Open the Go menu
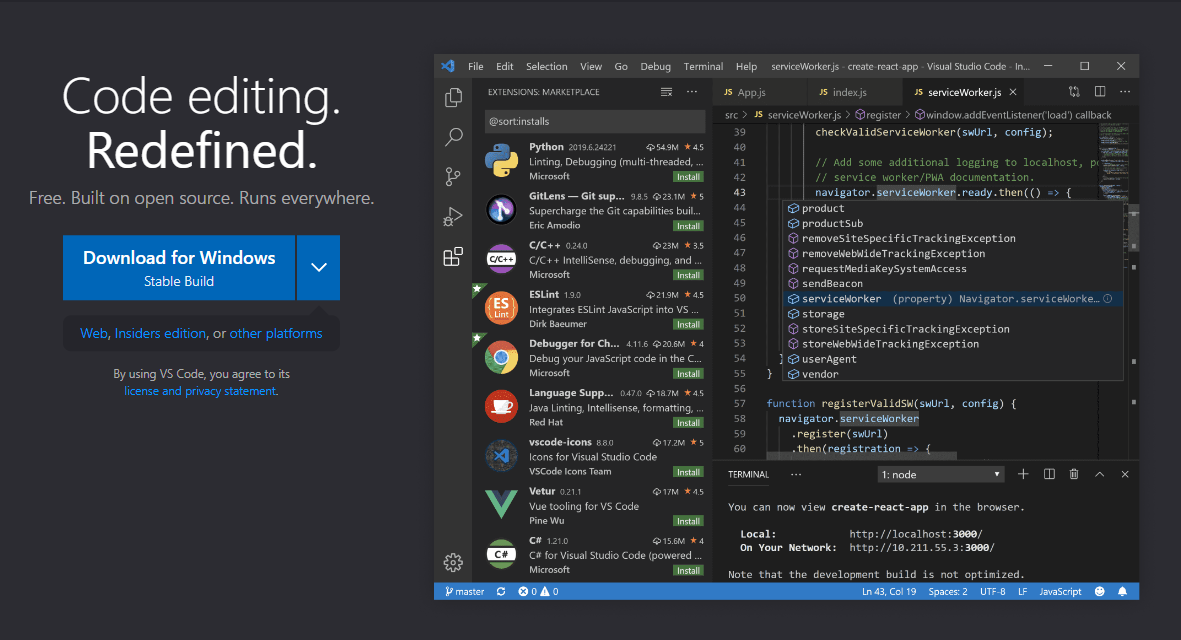 pos(621,66)
